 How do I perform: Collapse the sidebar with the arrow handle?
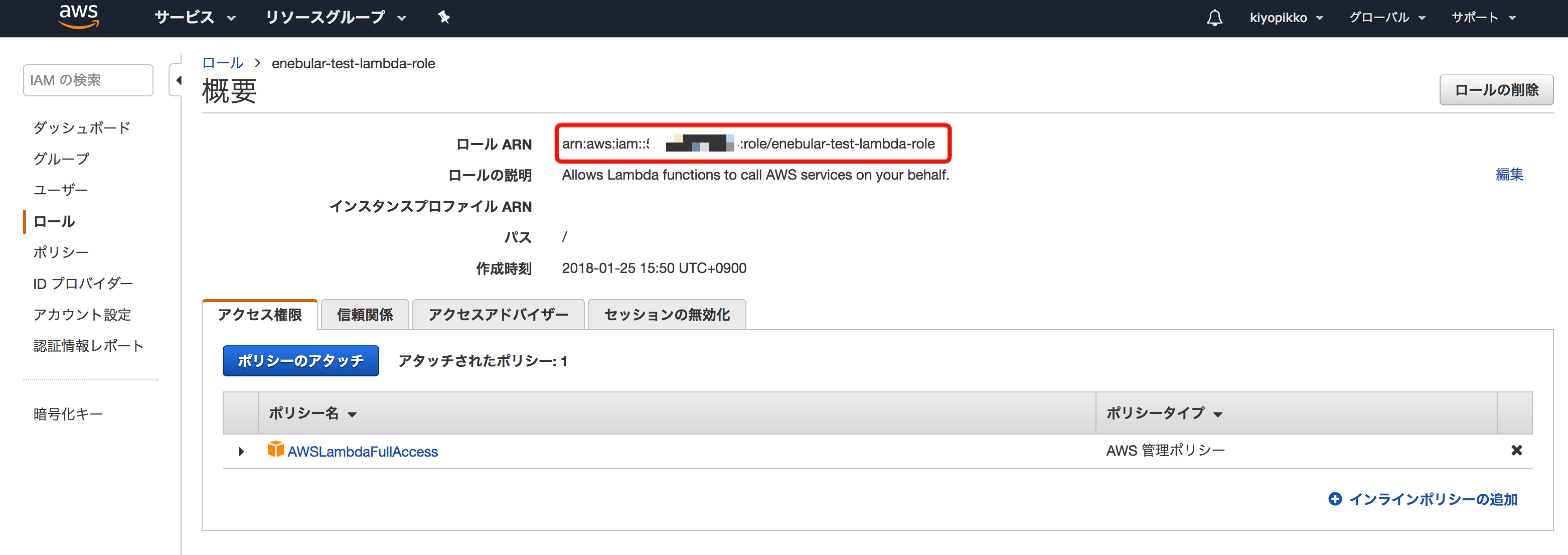coord(179,80)
